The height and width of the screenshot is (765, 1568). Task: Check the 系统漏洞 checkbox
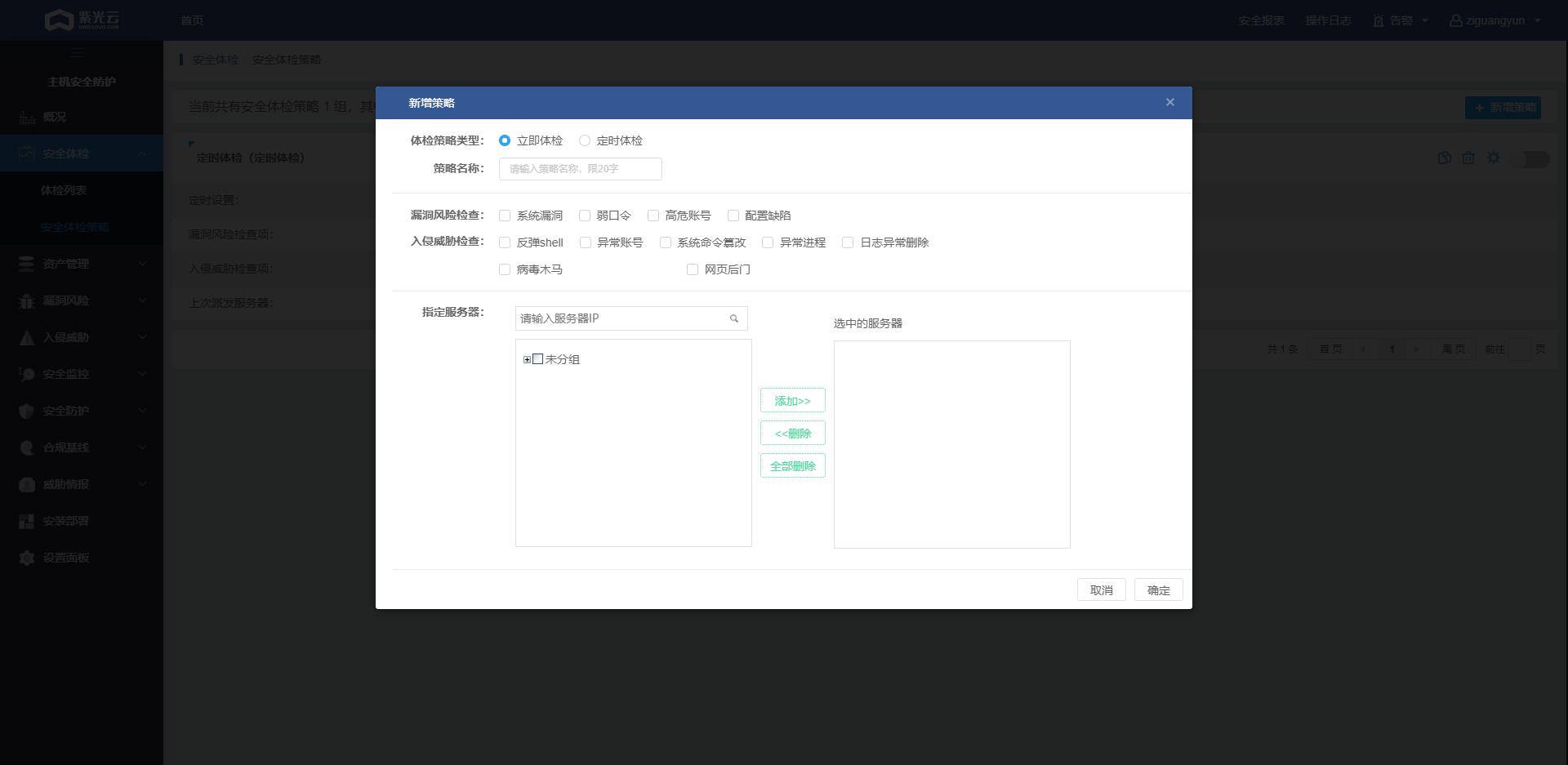(x=505, y=216)
